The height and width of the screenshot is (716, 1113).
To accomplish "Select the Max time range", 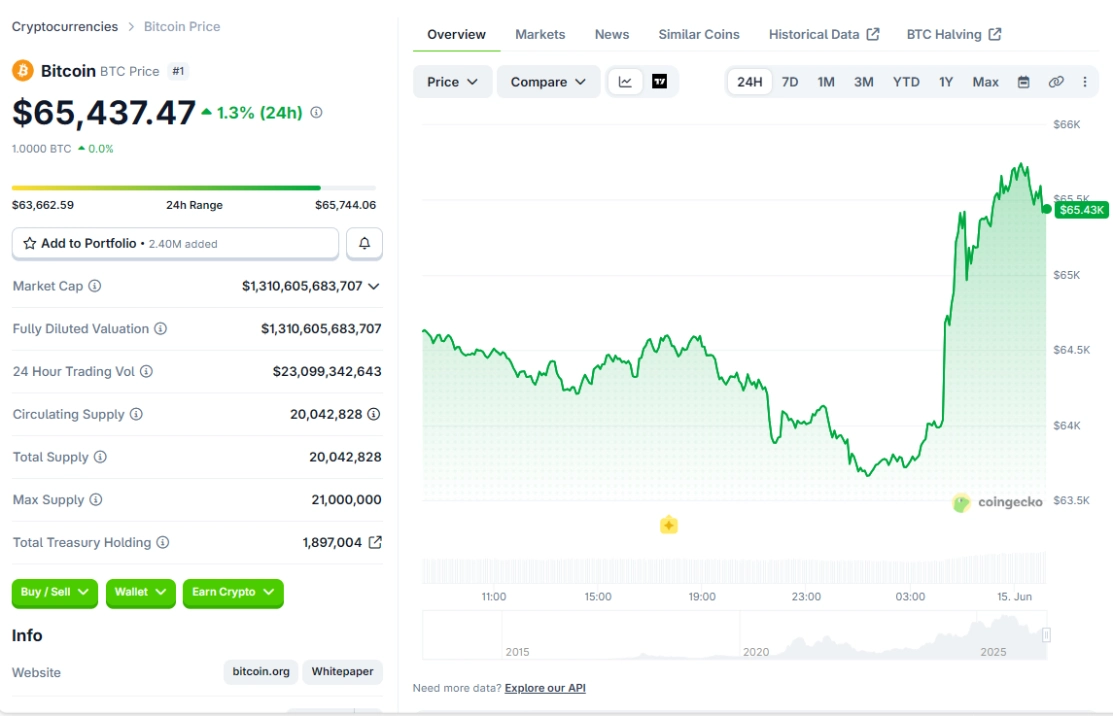I will [x=985, y=82].
